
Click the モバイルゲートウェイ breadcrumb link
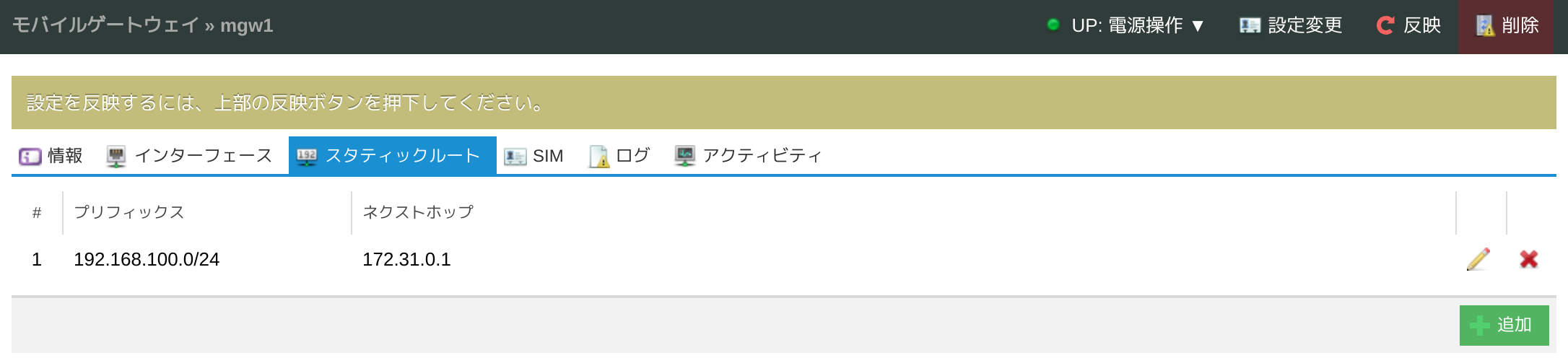tap(105, 25)
